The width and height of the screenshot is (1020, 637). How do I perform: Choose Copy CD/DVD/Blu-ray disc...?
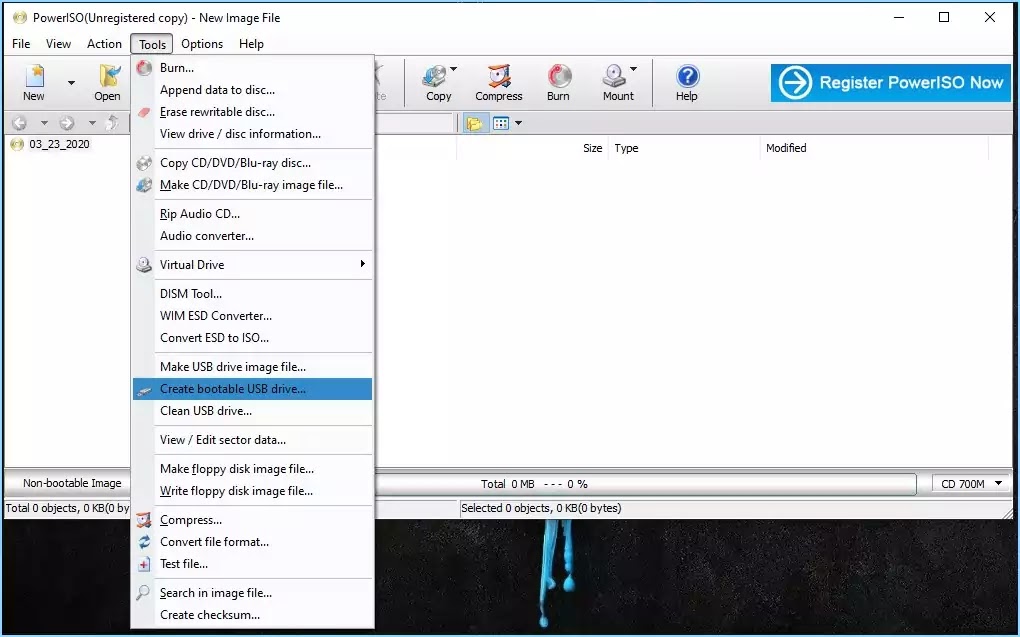click(x=252, y=163)
